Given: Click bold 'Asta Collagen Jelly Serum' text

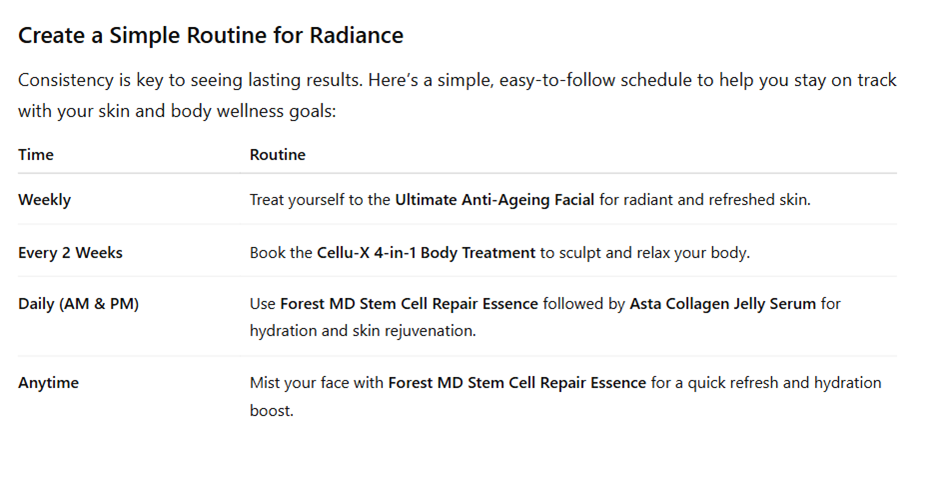Looking at the screenshot, I should 723,304.
